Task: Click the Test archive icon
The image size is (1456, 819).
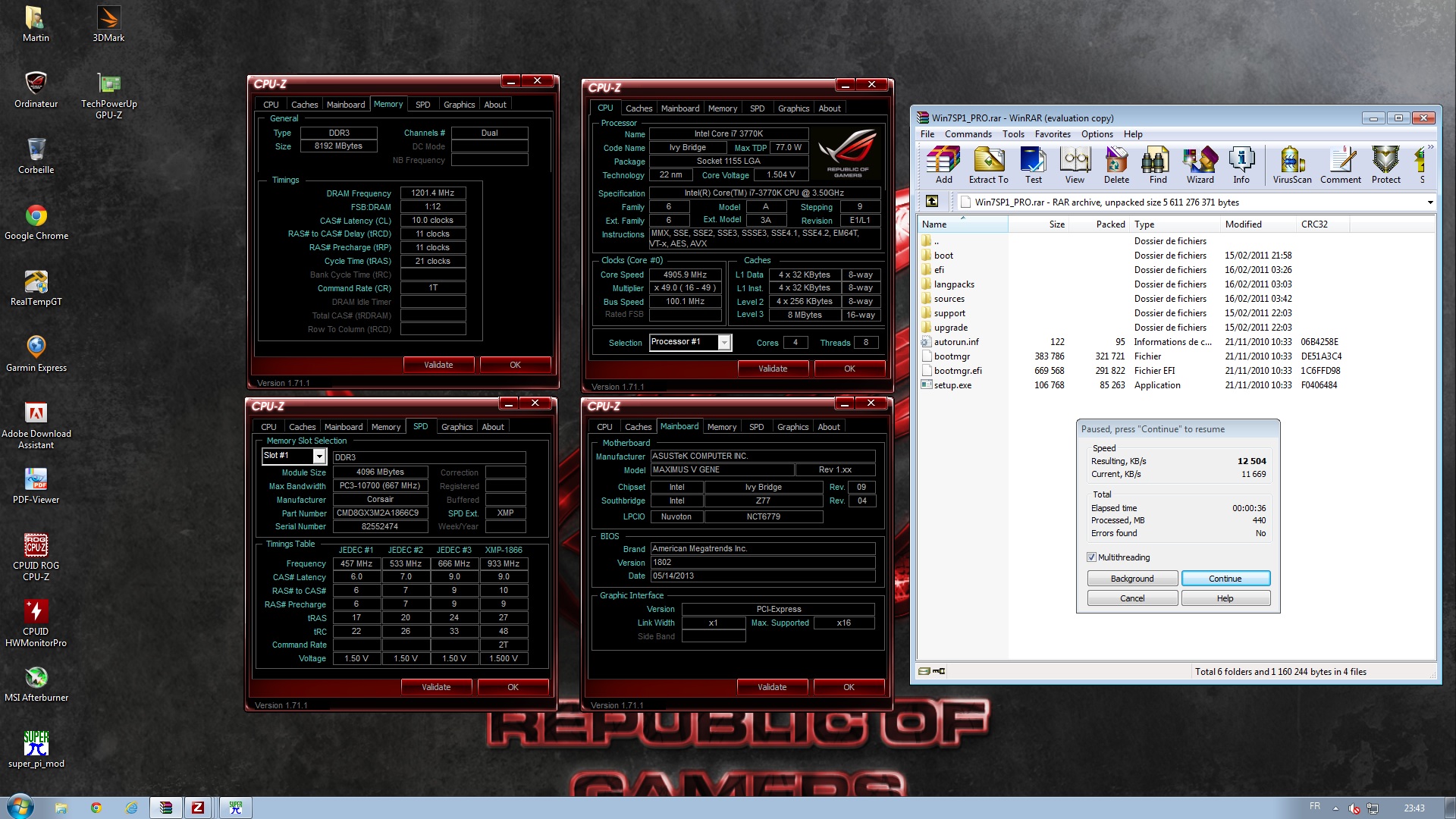Action: pyautogui.click(x=1033, y=165)
